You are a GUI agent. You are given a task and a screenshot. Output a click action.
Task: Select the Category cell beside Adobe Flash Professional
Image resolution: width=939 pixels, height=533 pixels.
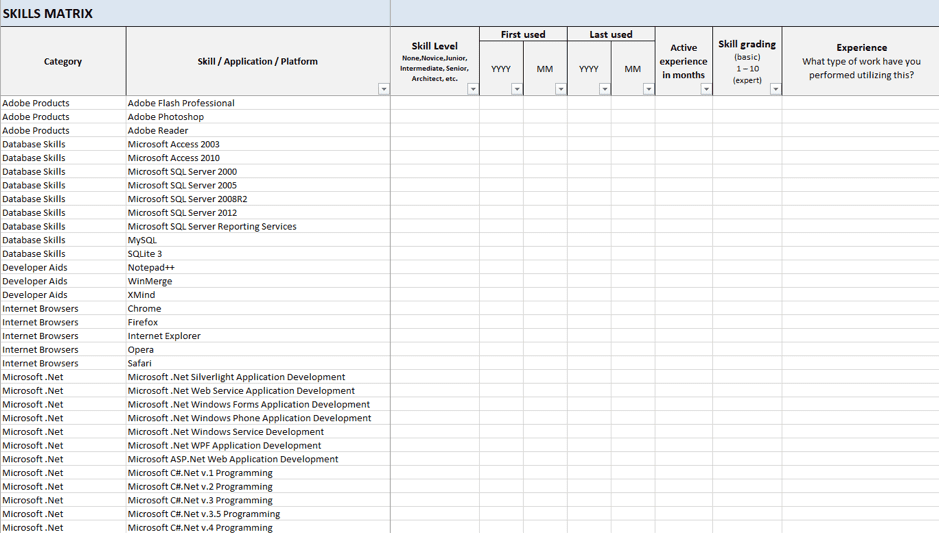tap(63, 103)
